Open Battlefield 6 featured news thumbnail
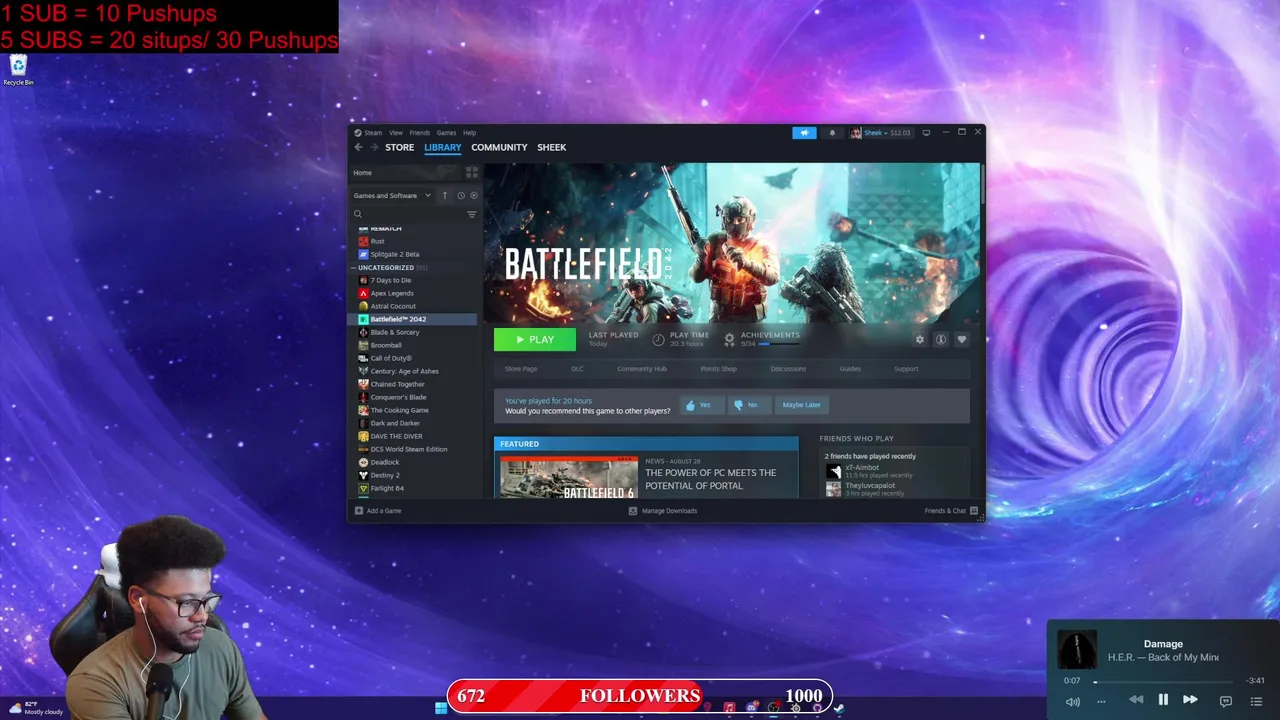The height and width of the screenshot is (720, 1280). [x=569, y=477]
